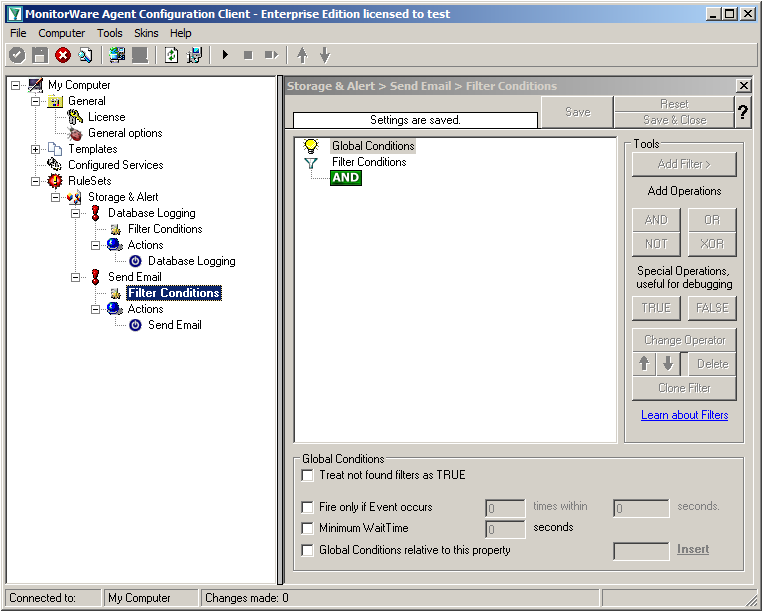
Task: Click the funnel icon beside Filter Conditions
Action: click(311, 162)
